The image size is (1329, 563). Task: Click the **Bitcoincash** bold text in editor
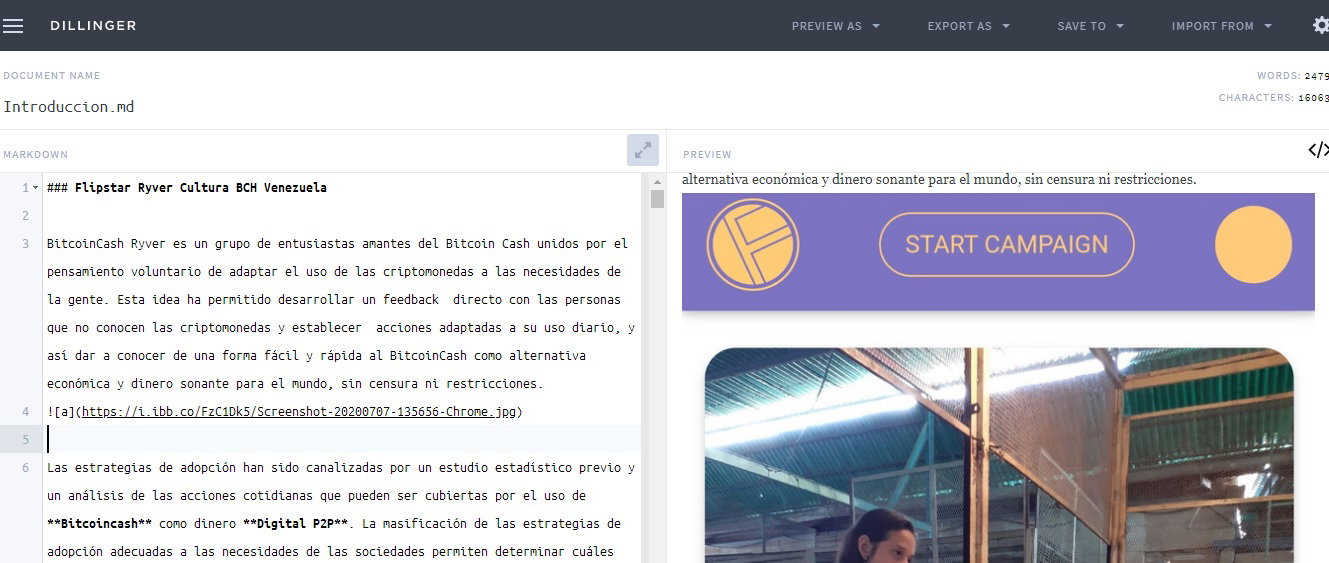(x=99, y=523)
